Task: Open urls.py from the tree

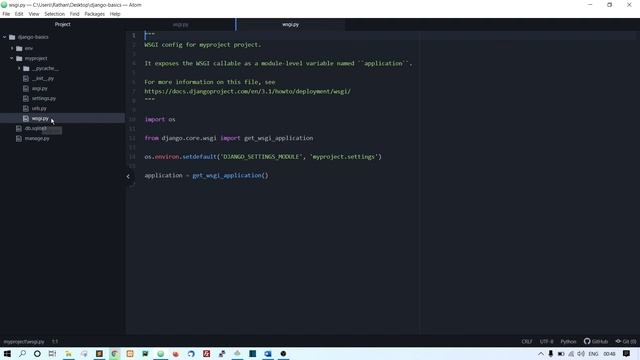Action: tap(39, 109)
